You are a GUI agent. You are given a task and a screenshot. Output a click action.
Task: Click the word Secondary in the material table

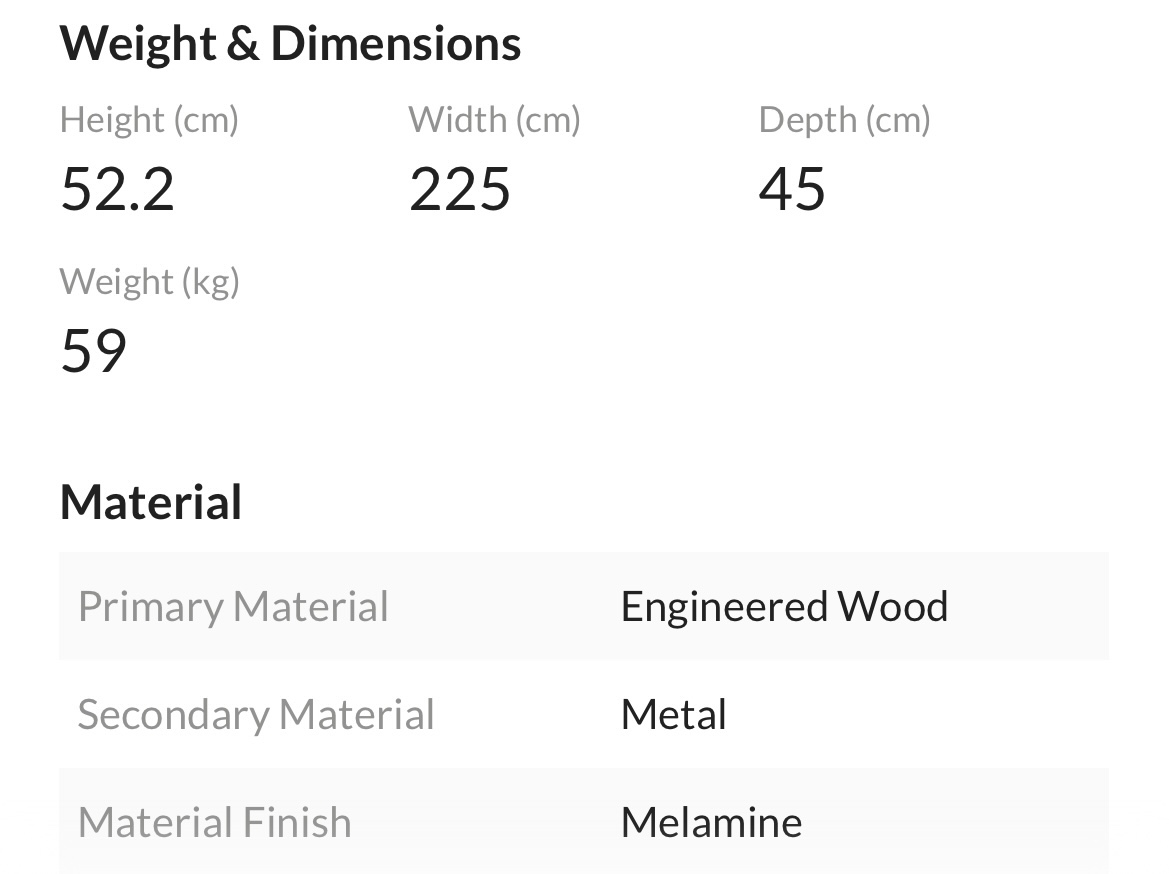pos(174,714)
